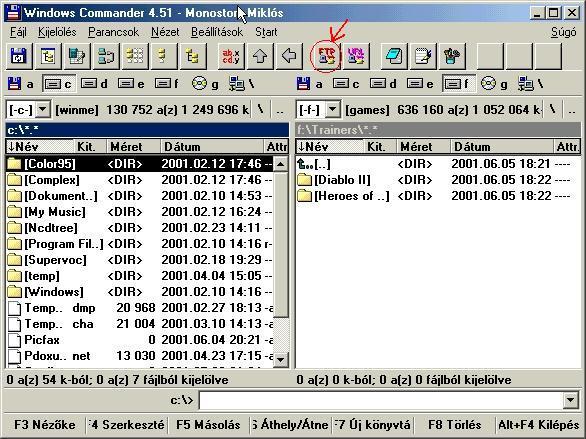
Task: Click the F3 Nézőke button
Action: pyautogui.click(x=44, y=425)
